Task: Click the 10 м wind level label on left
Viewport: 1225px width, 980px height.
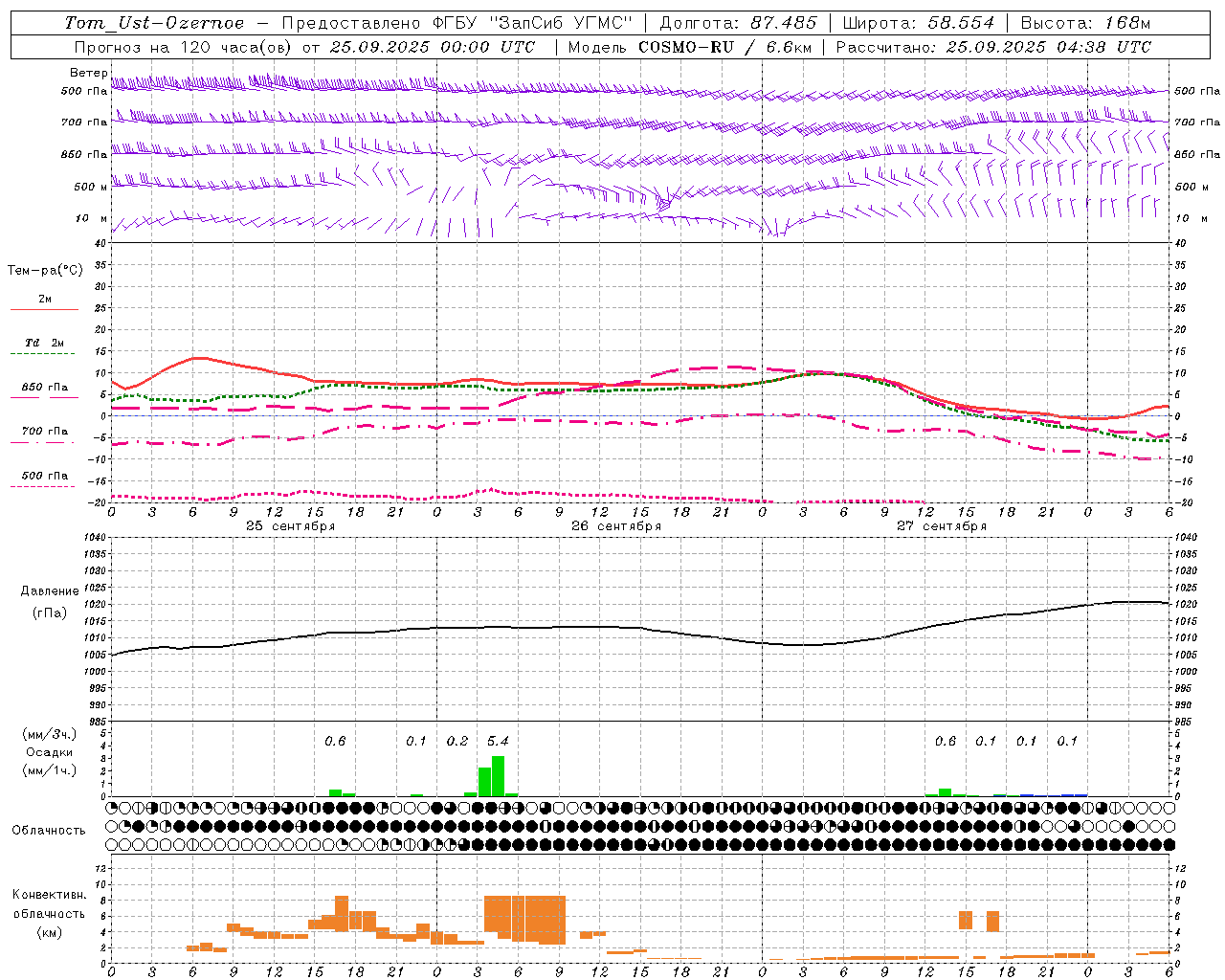Action: [91, 219]
